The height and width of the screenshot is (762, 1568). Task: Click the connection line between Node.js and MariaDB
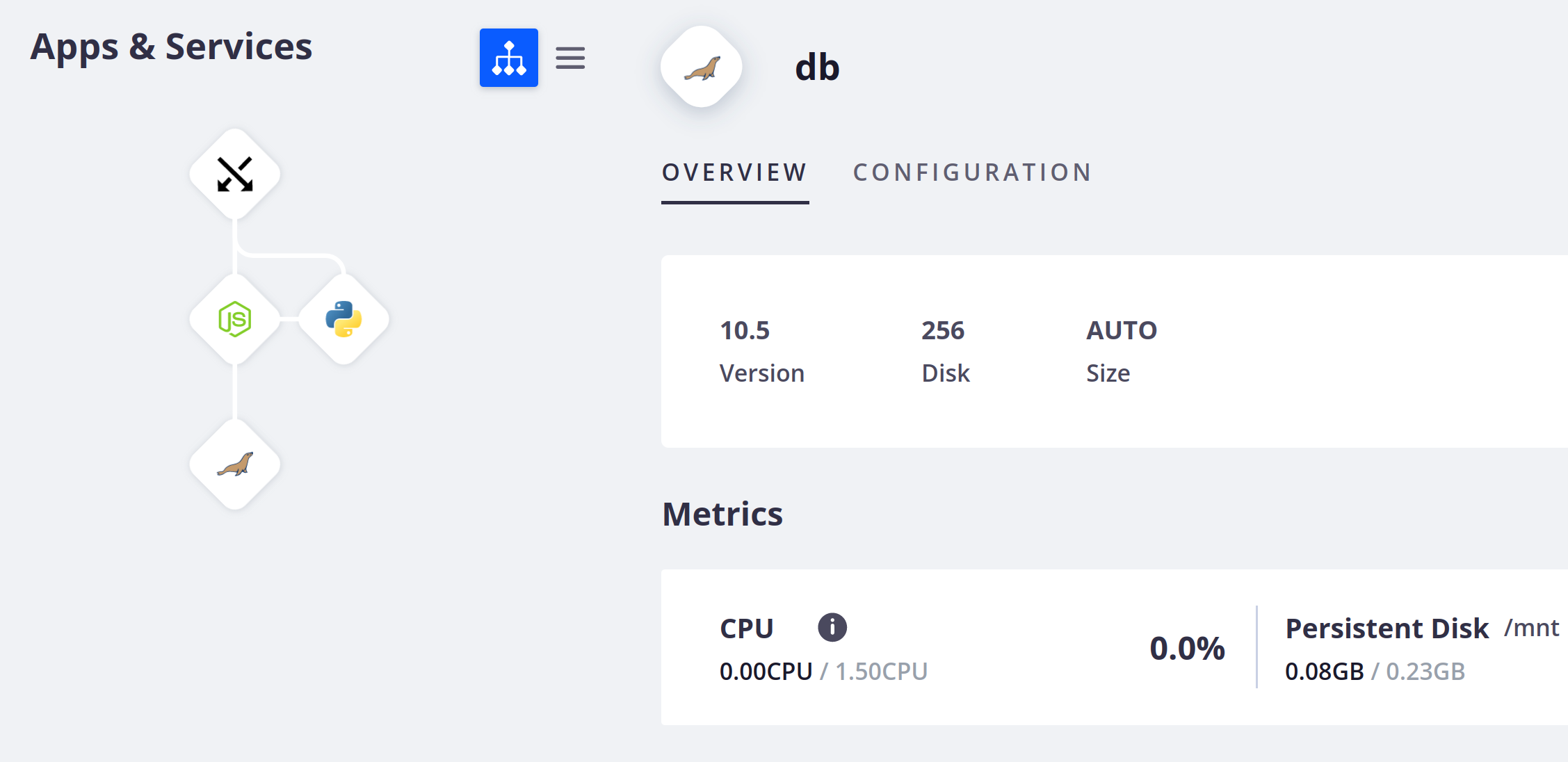[x=234, y=393]
